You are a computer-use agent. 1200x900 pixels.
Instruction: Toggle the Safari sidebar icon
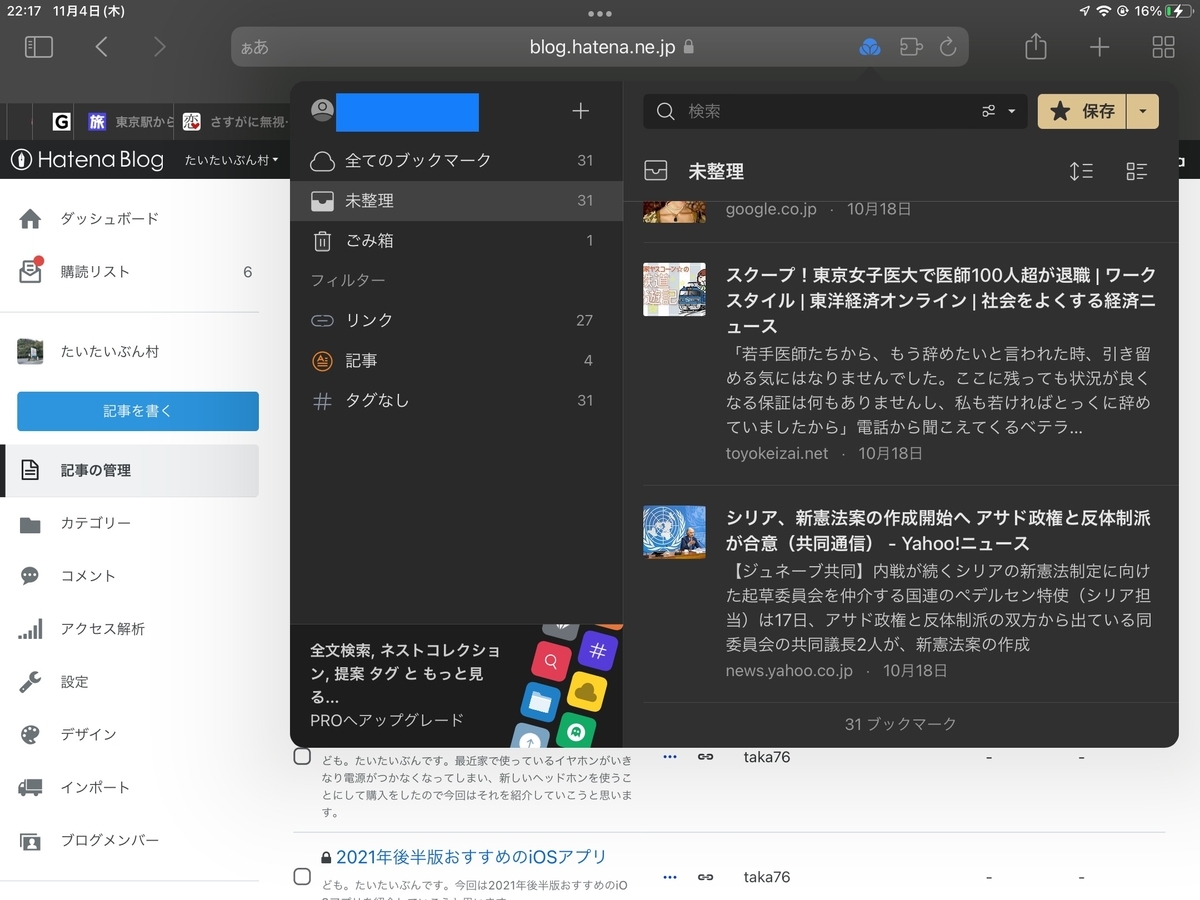(38, 47)
